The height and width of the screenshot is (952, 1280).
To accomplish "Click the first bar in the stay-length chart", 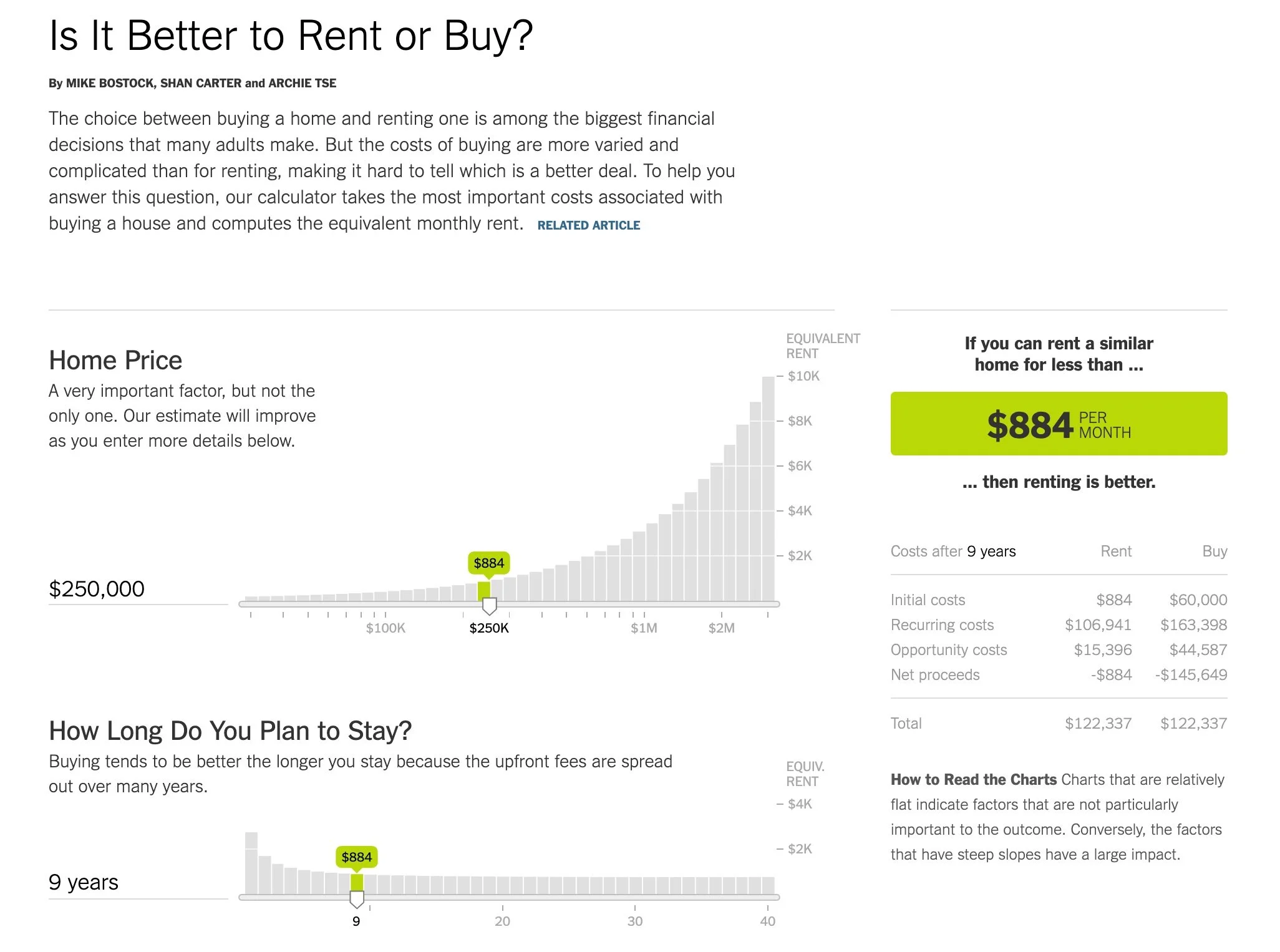I will coord(251,863).
